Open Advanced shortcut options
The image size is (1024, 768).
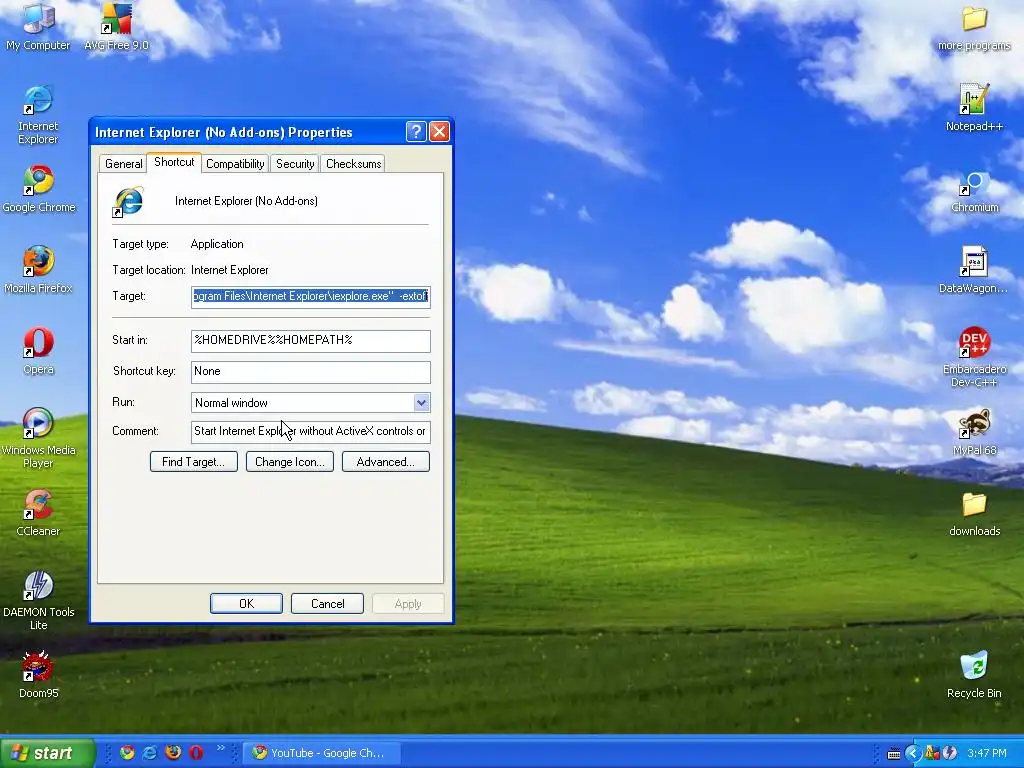coord(385,462)
